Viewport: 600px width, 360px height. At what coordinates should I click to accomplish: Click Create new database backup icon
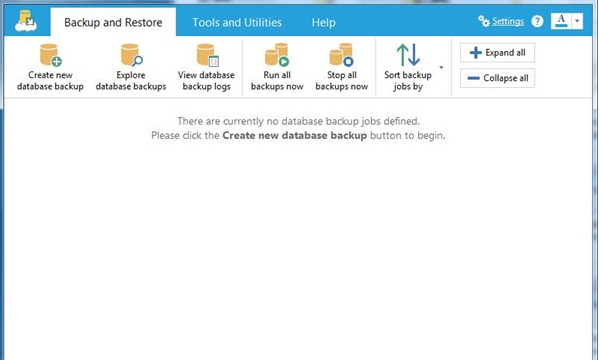51,55
